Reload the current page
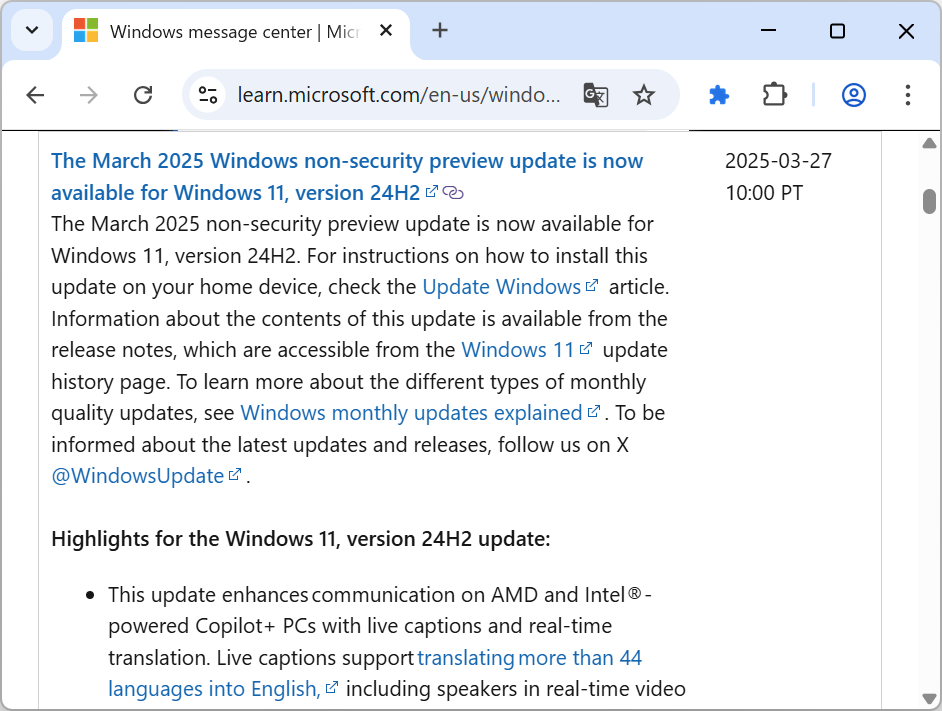This screenshot has height=711, width=942. 143,95
